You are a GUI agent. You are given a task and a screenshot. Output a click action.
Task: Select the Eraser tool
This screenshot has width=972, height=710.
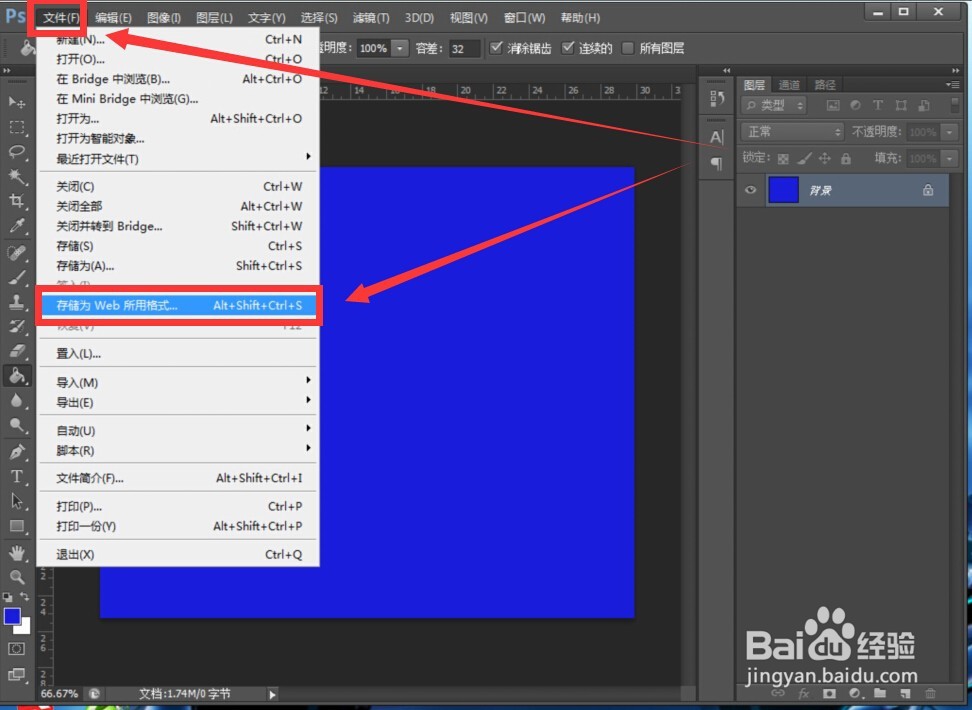tap(17, 351)
